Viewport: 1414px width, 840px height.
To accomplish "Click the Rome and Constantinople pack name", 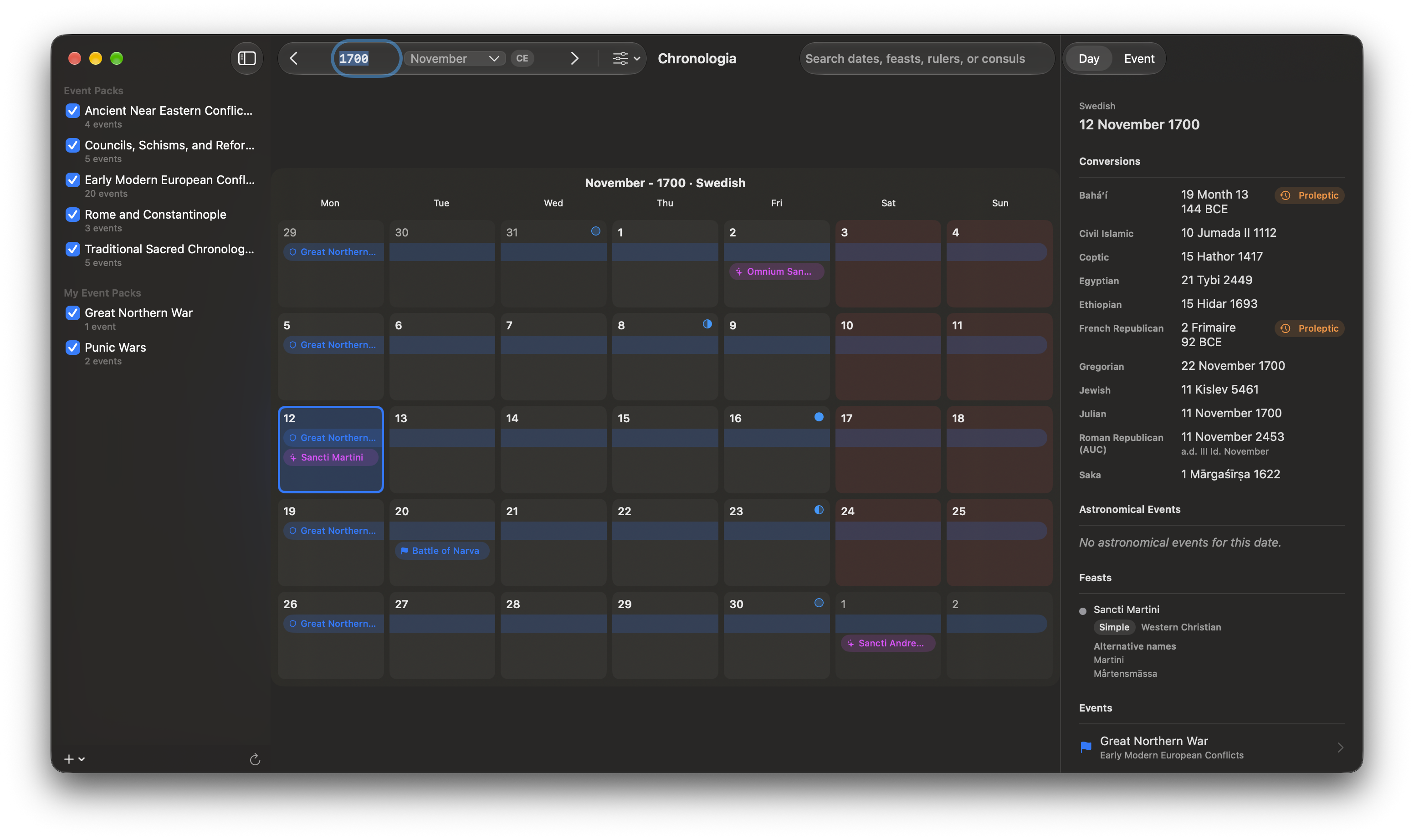I will (155, 215).
